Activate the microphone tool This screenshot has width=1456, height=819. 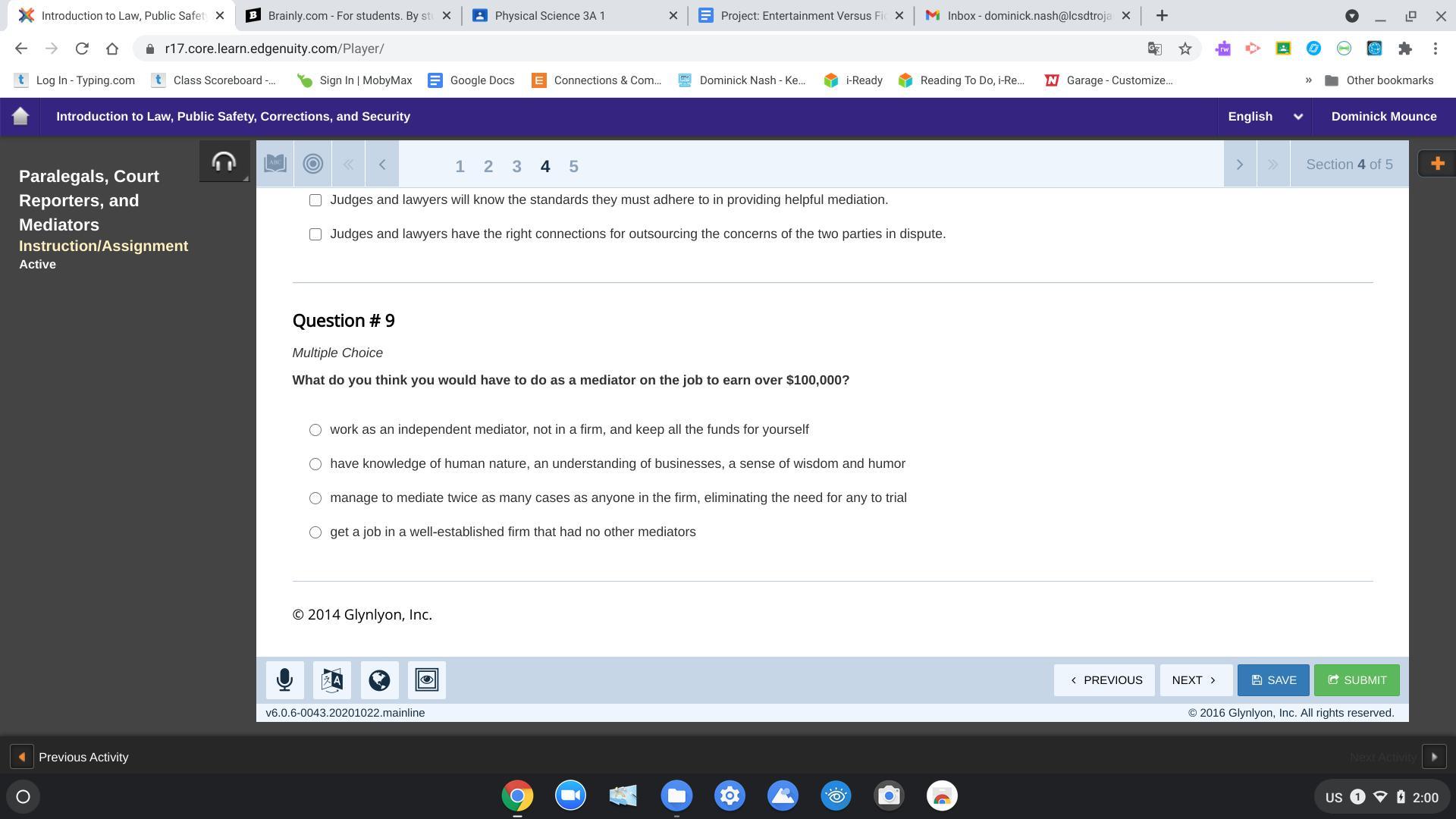tap(285, 680)
